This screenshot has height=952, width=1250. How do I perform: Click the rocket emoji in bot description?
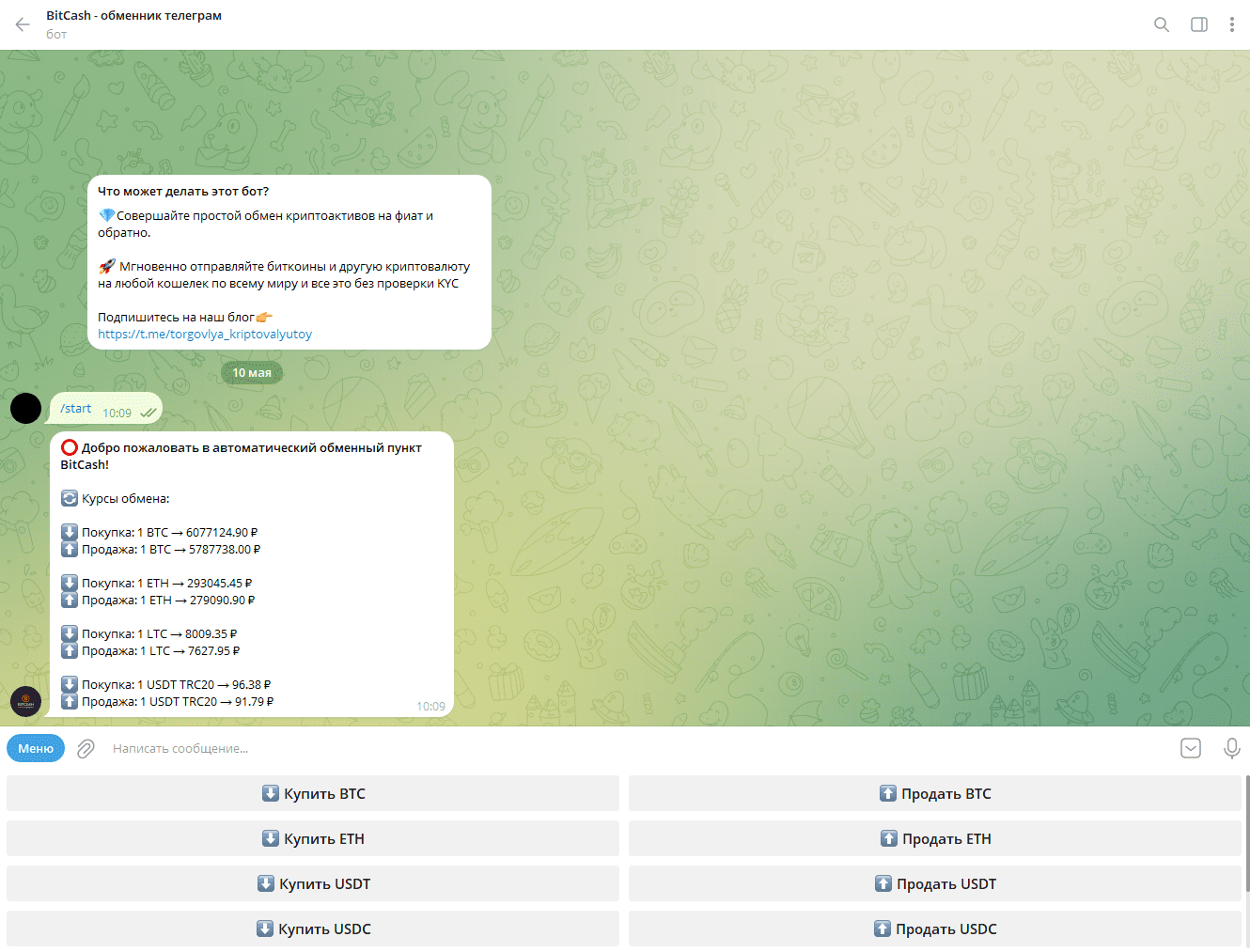coord(107,266)
